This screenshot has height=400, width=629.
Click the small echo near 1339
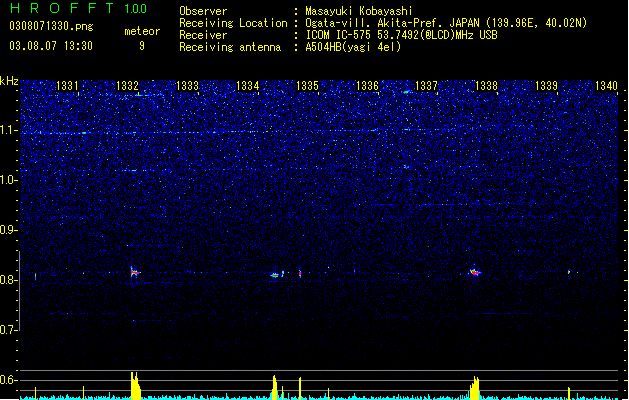pyautogui.click(x=569, y=272)
